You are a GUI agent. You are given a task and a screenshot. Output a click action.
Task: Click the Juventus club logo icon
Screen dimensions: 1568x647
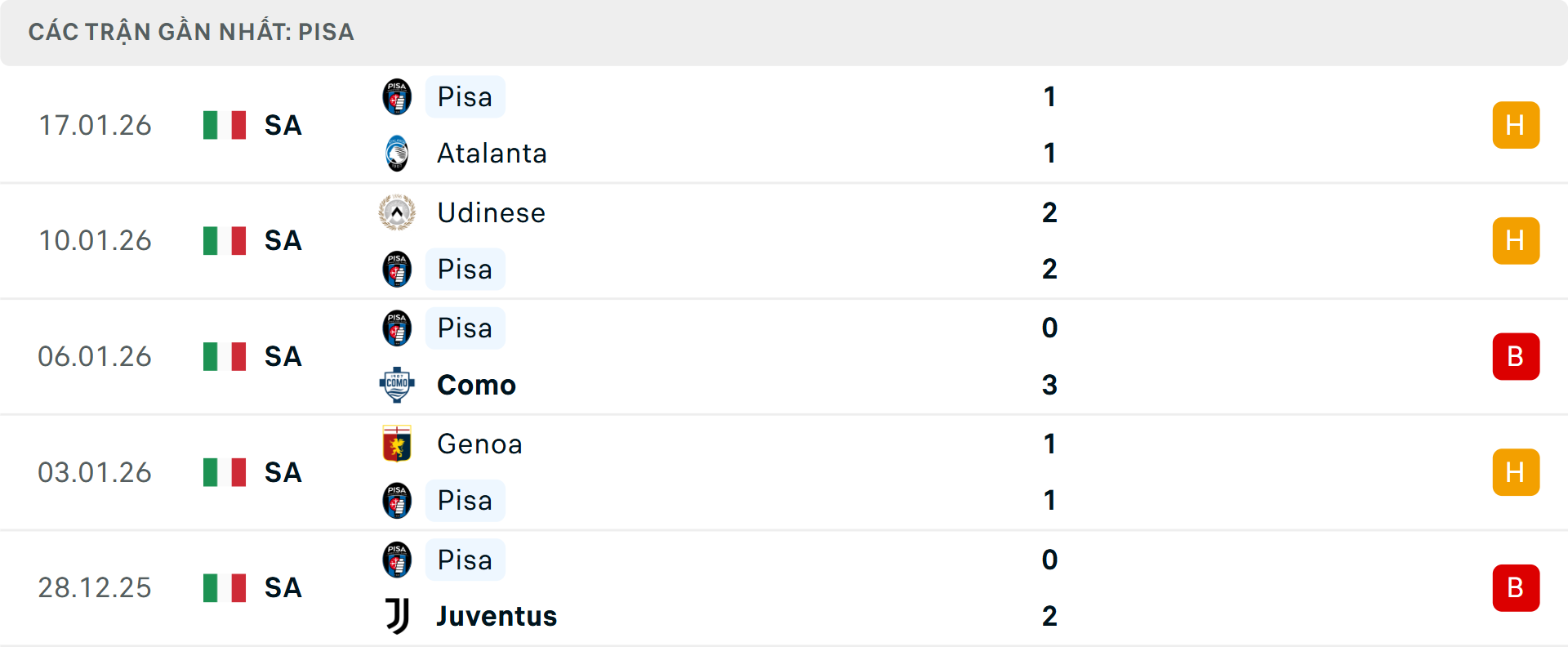(x=397, y=616)
